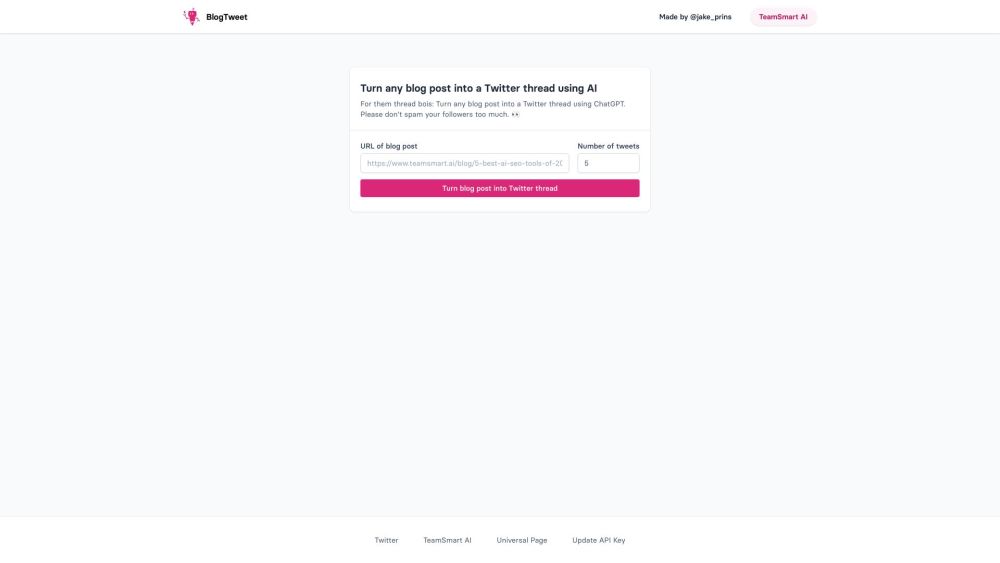The image size is (1000, 563).
Task: Click the eyes emoji in the description
Action: click(x=515, y=114)
